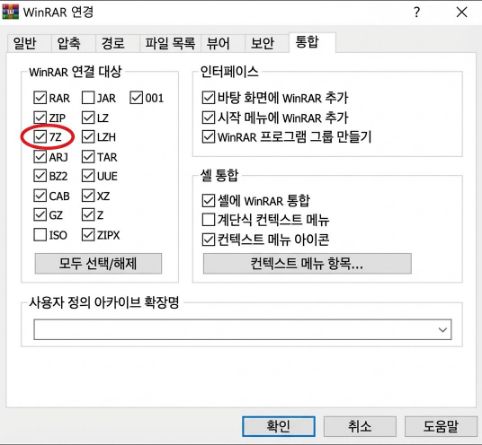
Task: Toggle the ZIP association checkbox
Action: (40, 118)
